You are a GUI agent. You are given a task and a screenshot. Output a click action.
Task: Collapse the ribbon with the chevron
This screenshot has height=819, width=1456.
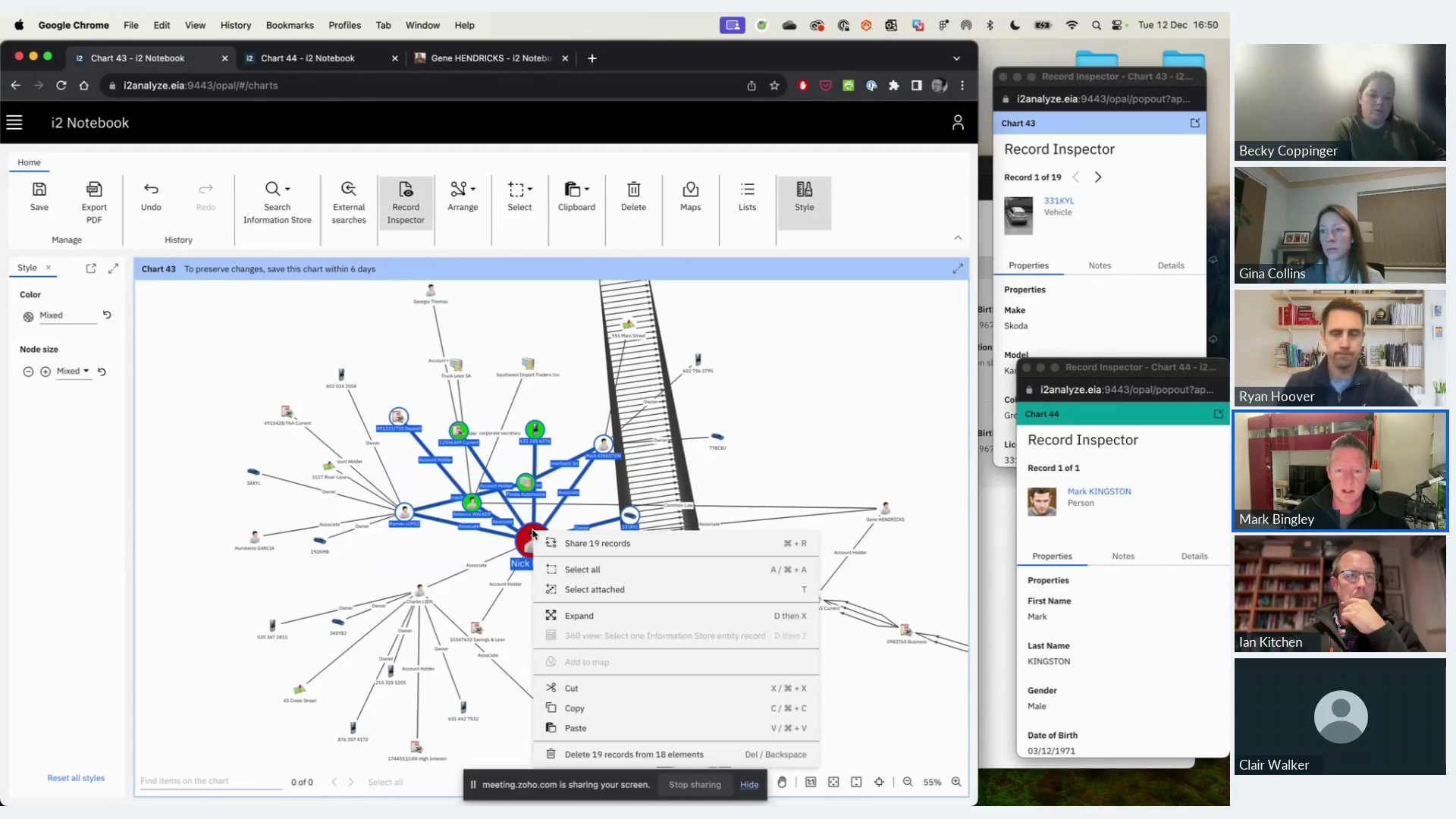(958, 238)
